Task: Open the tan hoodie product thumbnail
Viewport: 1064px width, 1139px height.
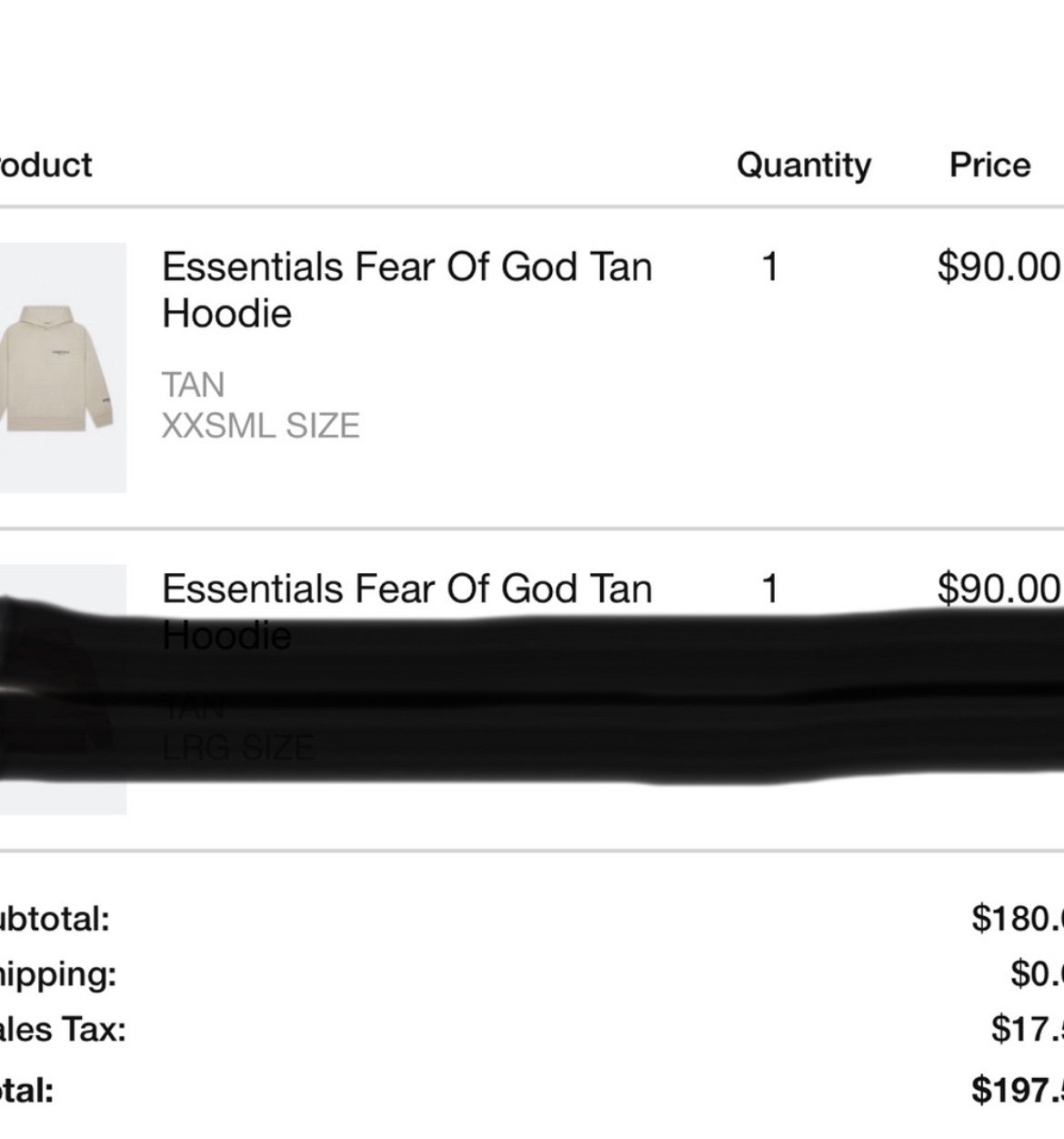Action: click(63, 368)
